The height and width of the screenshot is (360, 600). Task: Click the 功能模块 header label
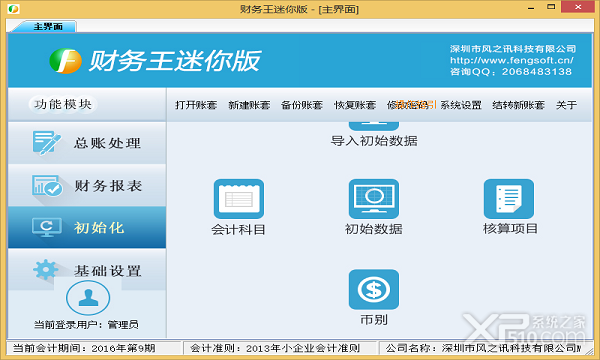tap(63, 104)
